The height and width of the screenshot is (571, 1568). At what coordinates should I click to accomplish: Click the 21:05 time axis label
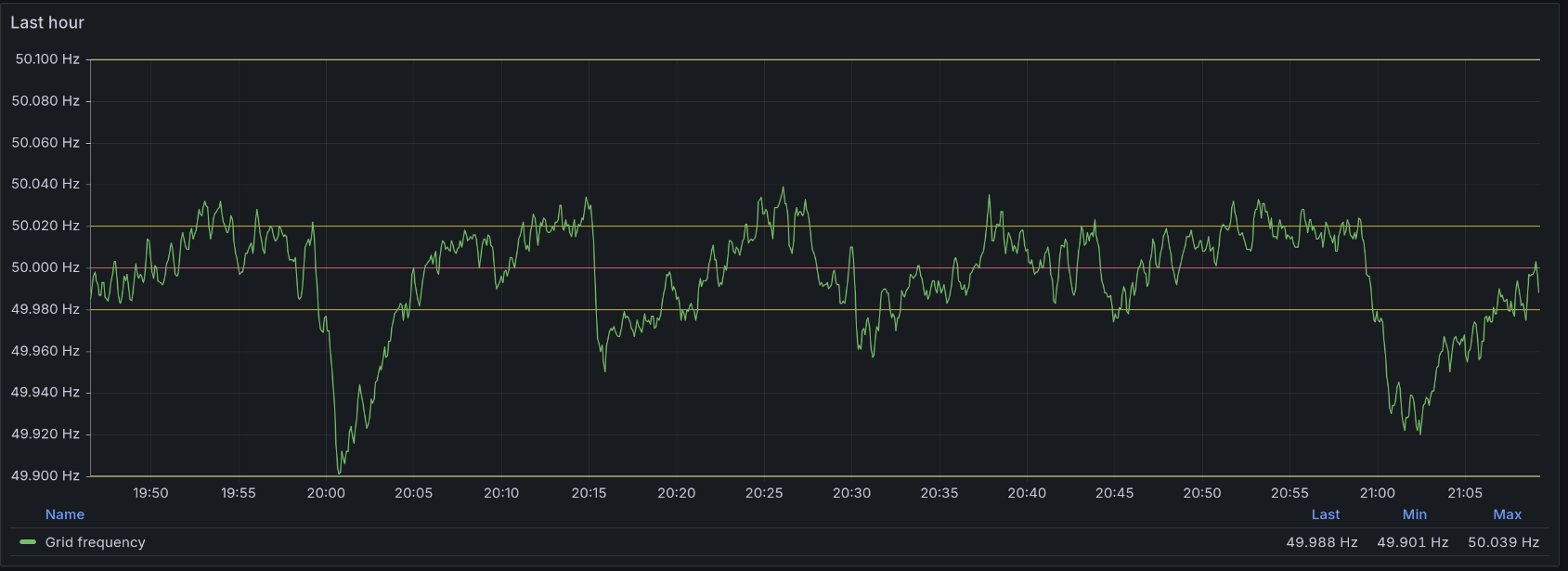click(x=1465, y=493)
